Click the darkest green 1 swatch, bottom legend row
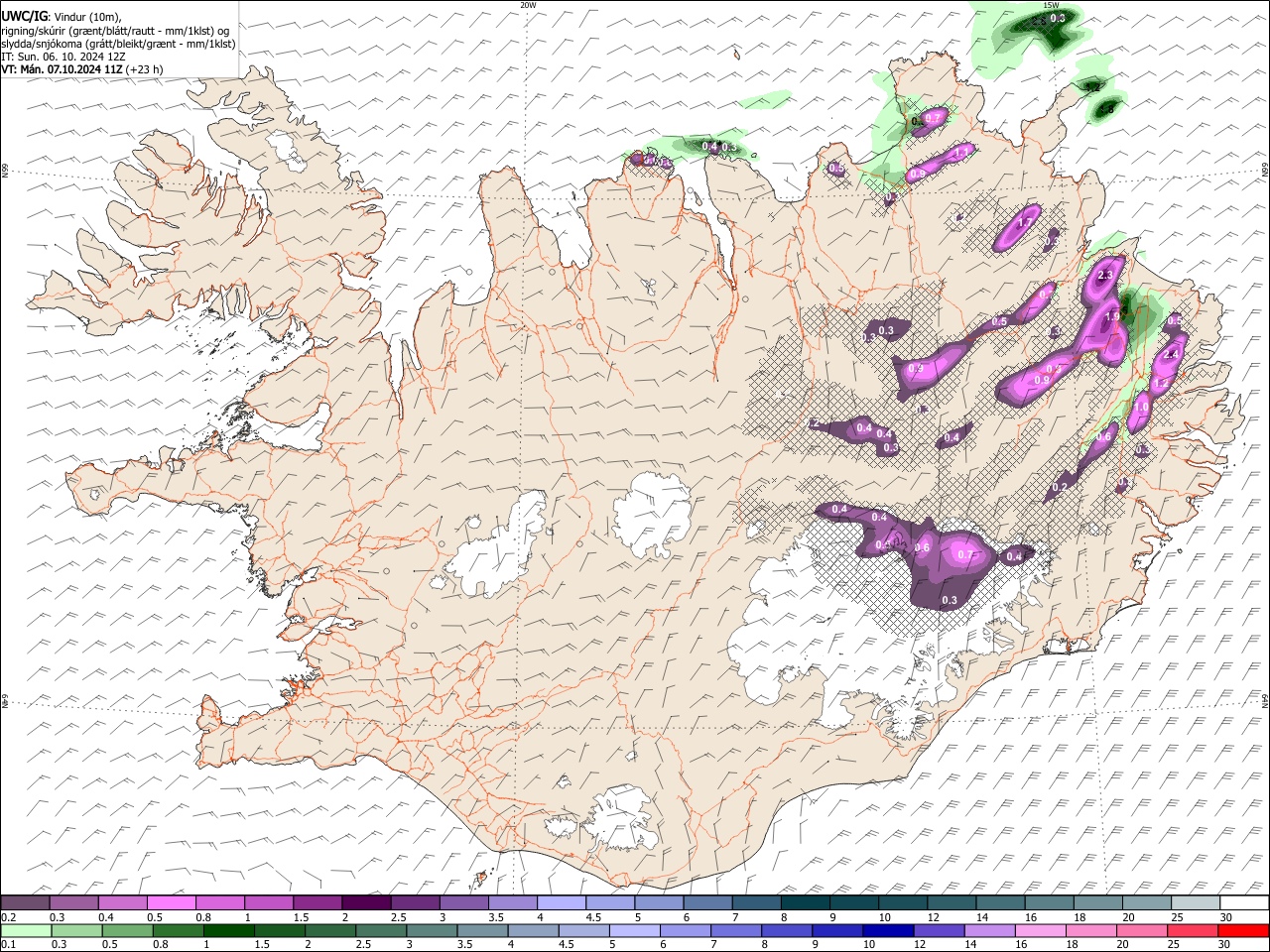1270x952 pixels. (x=229, y=931)
